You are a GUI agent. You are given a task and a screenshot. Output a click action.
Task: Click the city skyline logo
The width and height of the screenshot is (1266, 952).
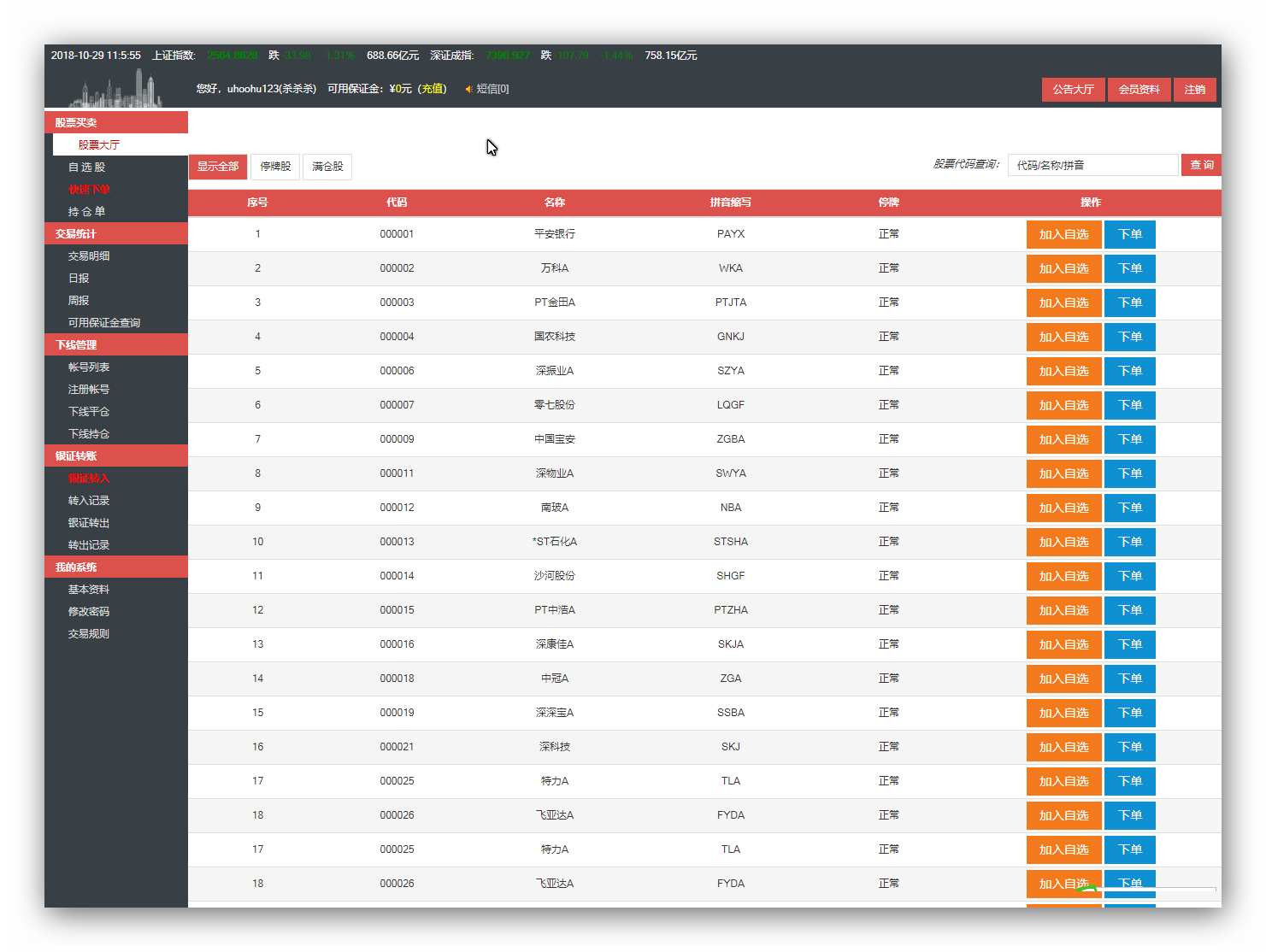pos(116,89)
